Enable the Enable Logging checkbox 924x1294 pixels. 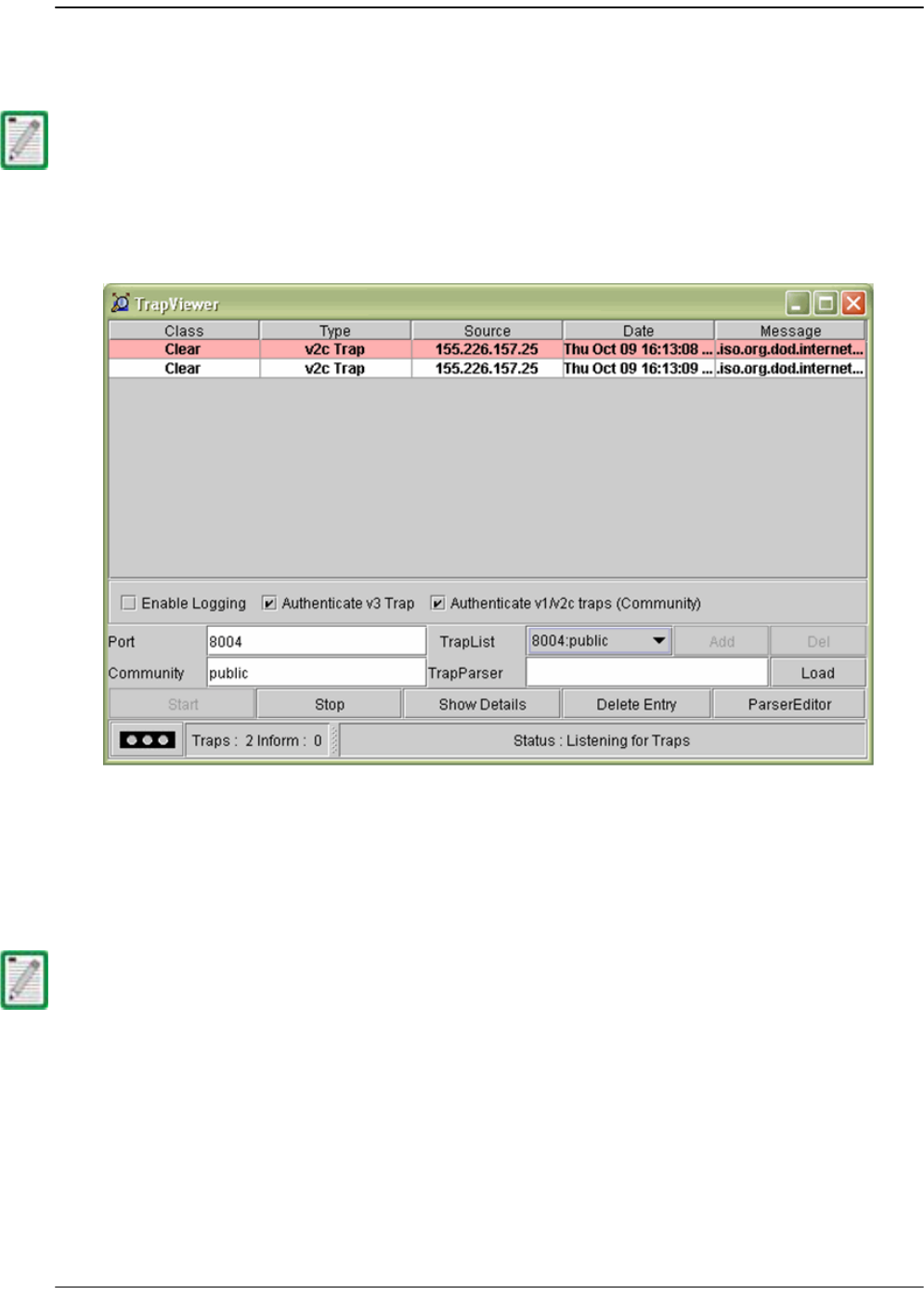(129, 603)
